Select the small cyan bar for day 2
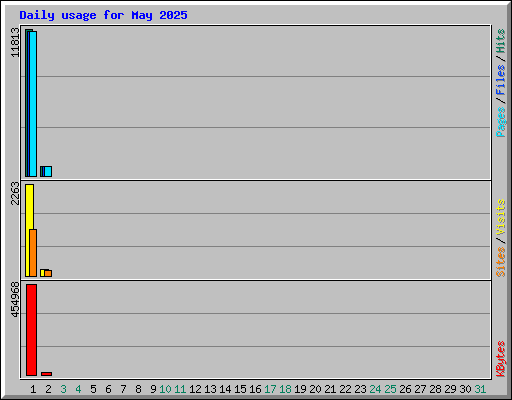The height and width of the screenshot is (400, 512). coord(48,171)
